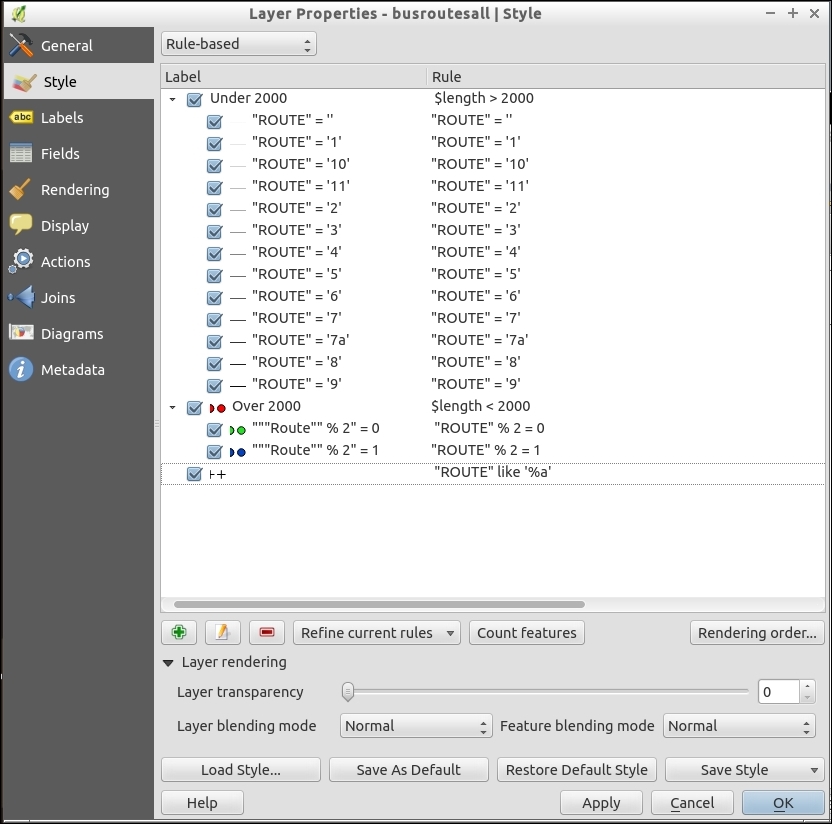The height and width of the screenshot is (824, 832).
Task: Click the green plus add rule icon
Action: pyautogui.click(x=179, y=632)
